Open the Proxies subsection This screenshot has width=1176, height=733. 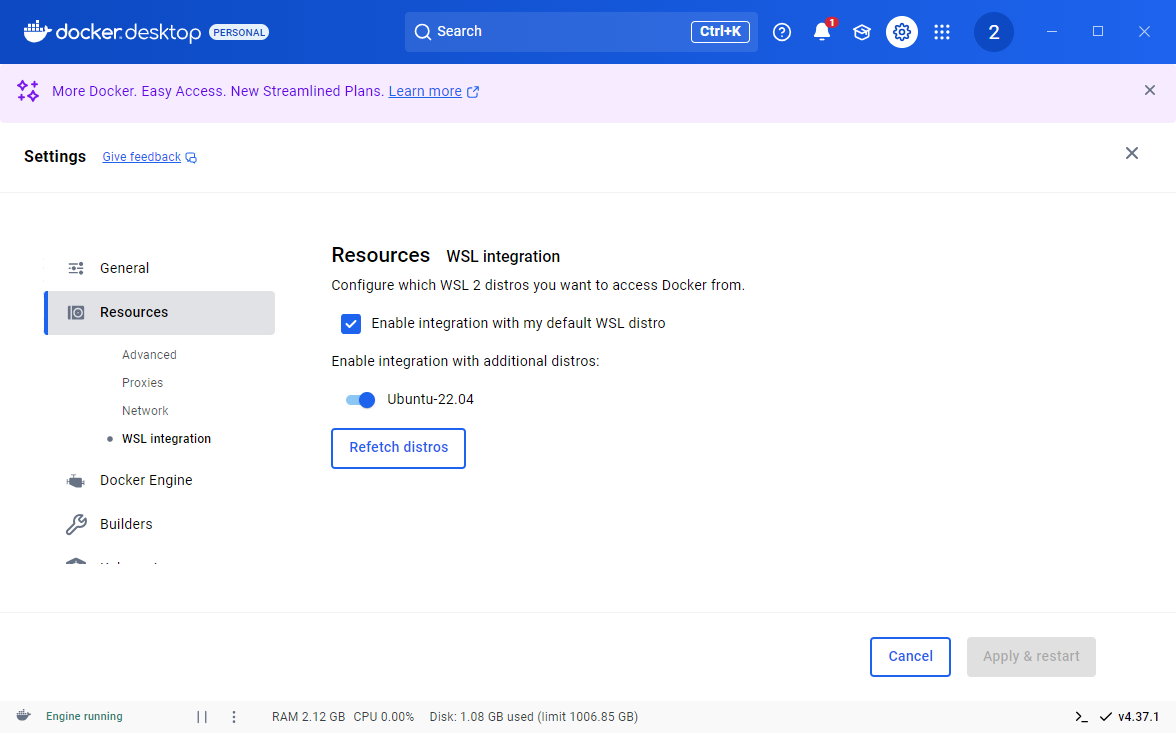[142, 383]
